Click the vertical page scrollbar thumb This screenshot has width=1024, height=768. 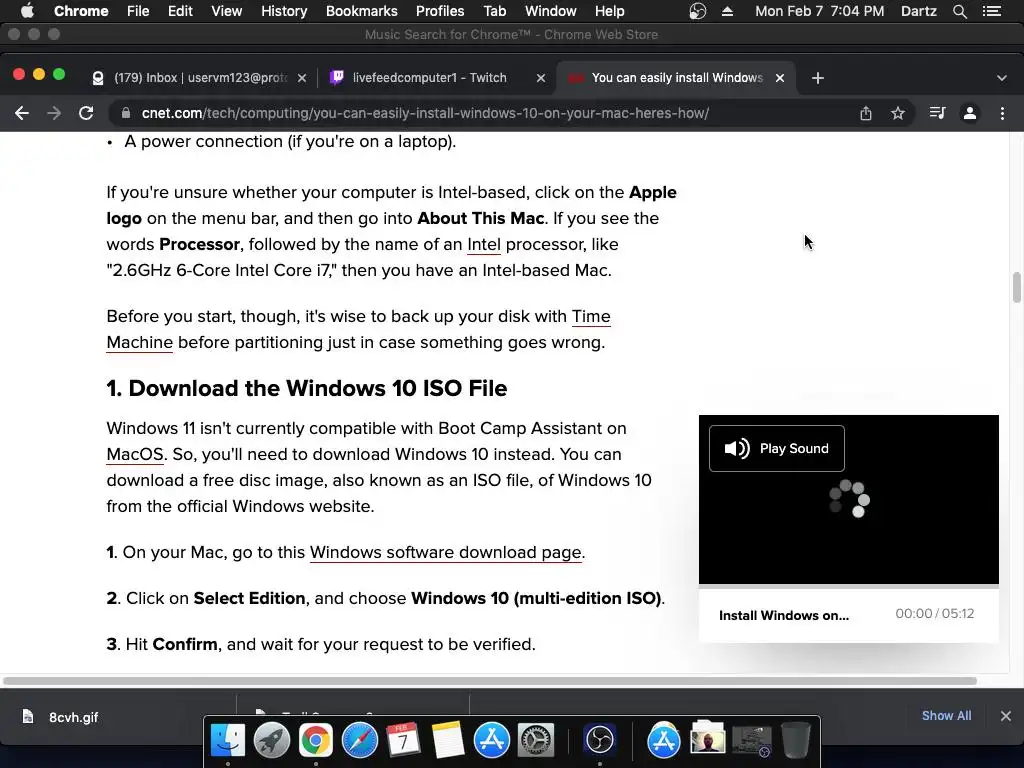[1016, 287]
